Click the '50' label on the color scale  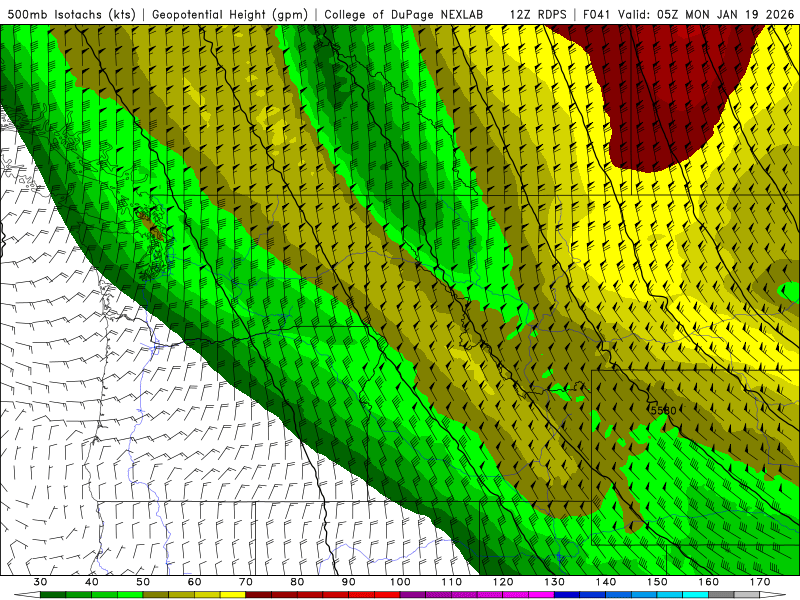pos(143,582)
